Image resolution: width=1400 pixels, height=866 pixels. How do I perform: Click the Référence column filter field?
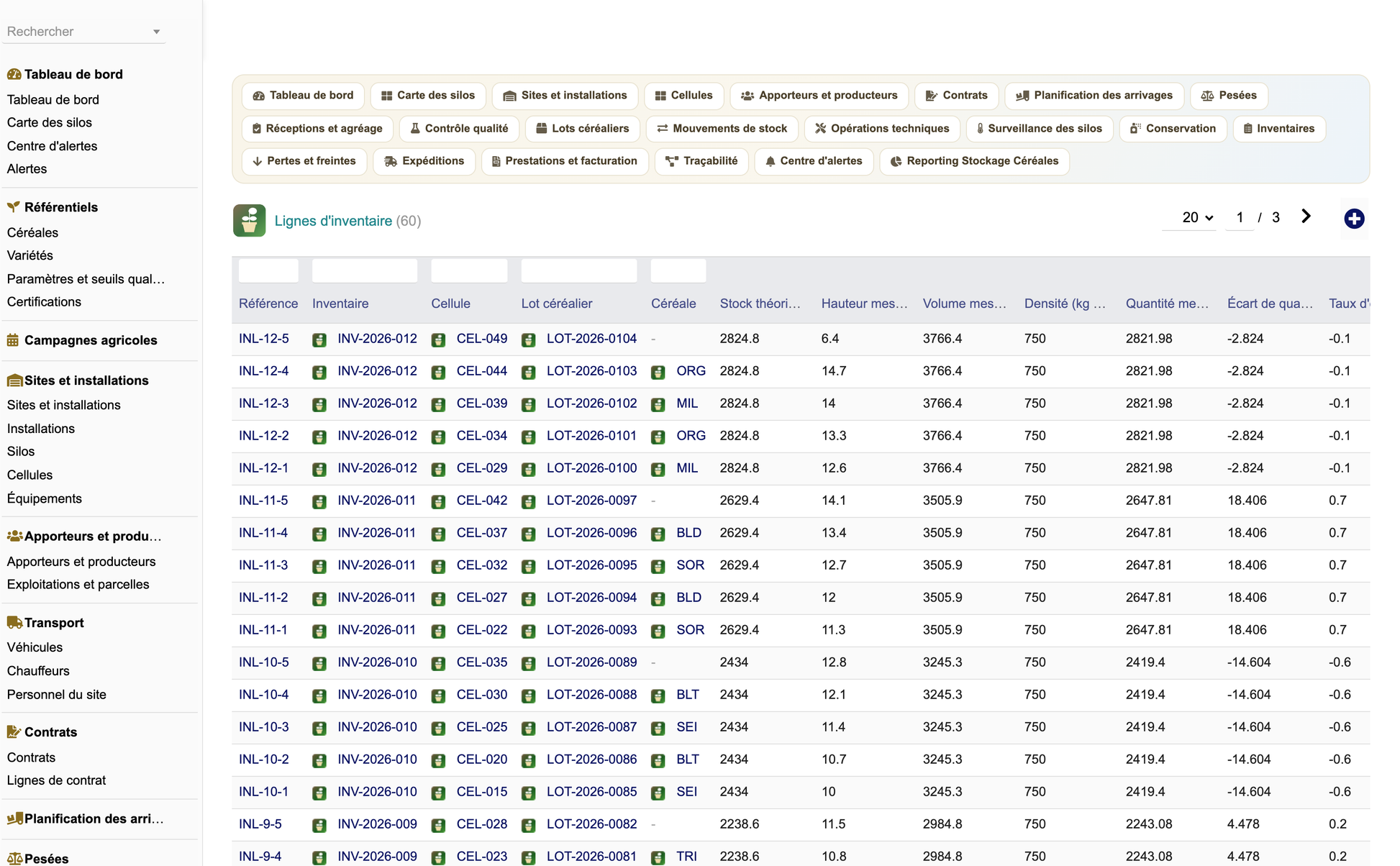coord(268,270)
